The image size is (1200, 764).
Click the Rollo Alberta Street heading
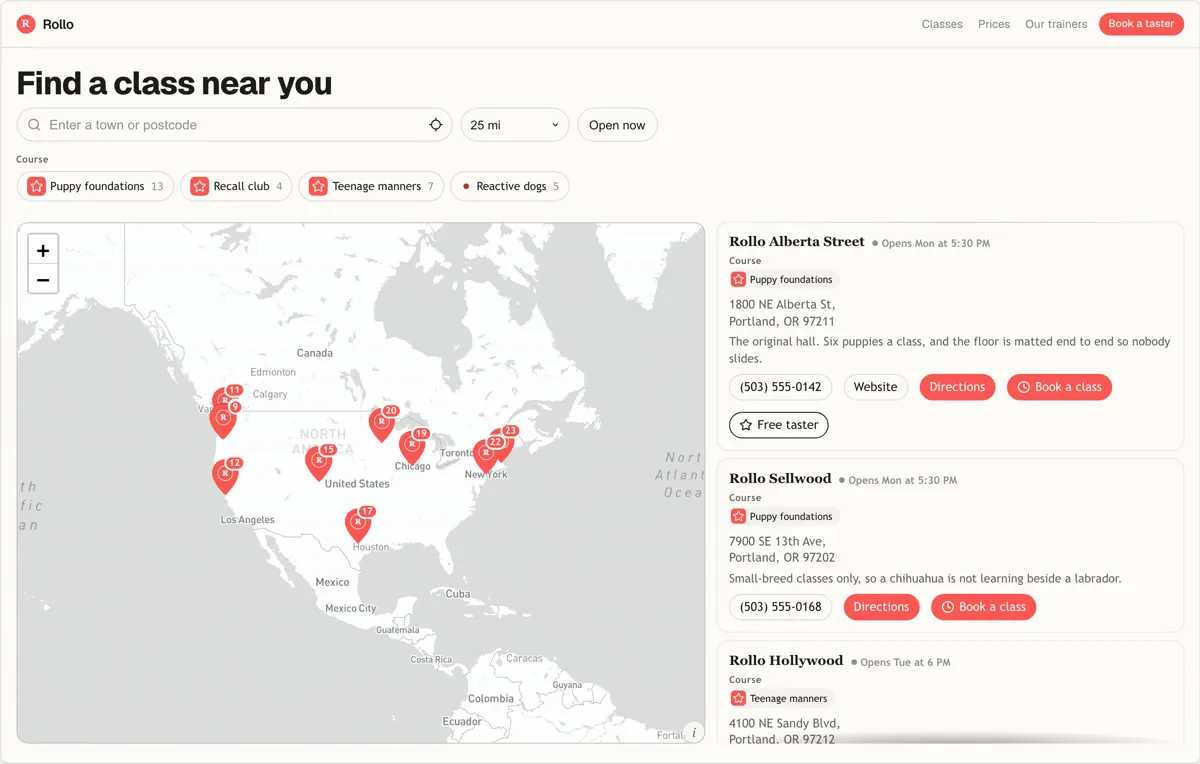(796, 242)
